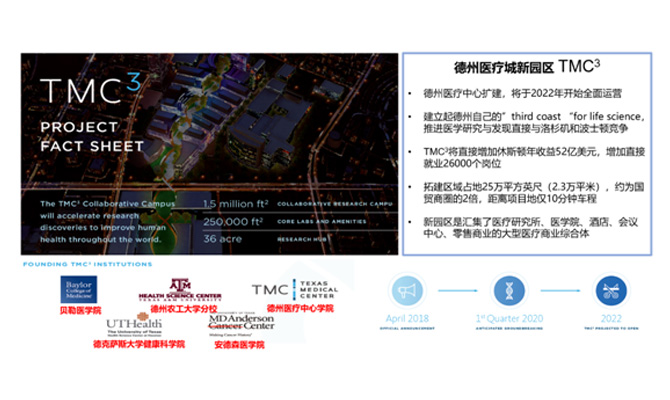Click the bullet mentioning 'third coast'

(x=533, y=122)
